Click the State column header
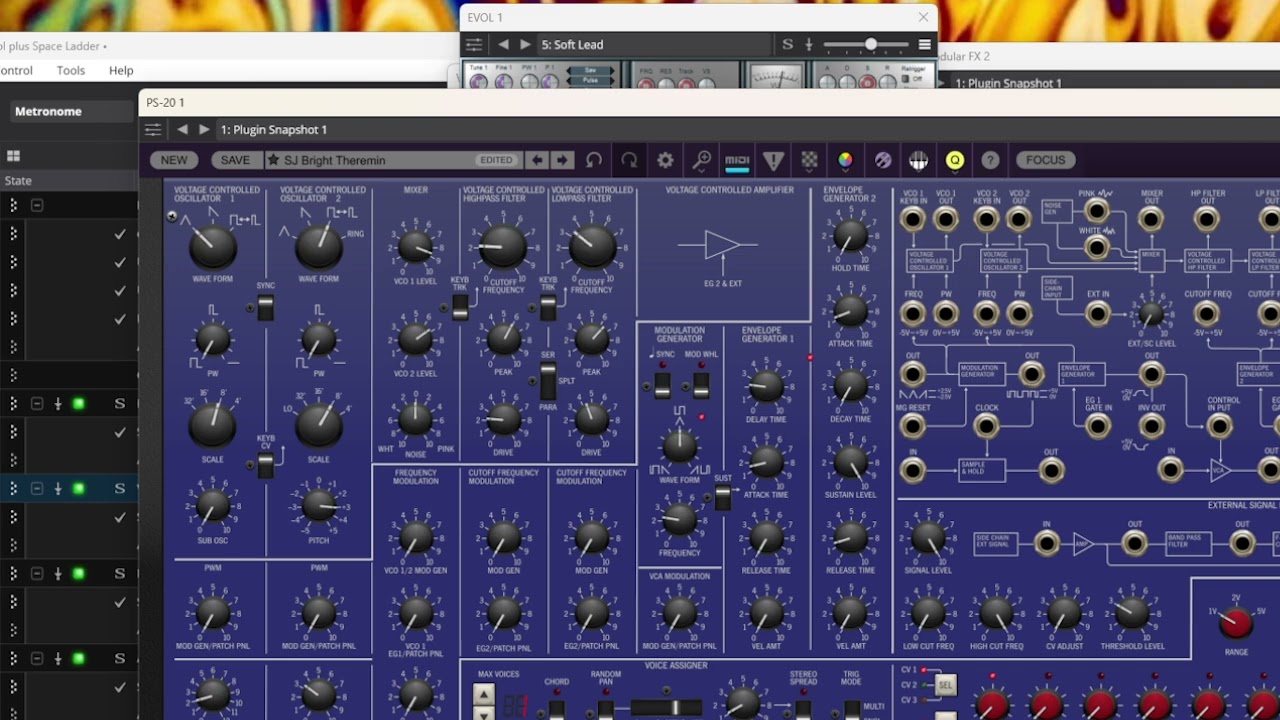 pos(68,181)
